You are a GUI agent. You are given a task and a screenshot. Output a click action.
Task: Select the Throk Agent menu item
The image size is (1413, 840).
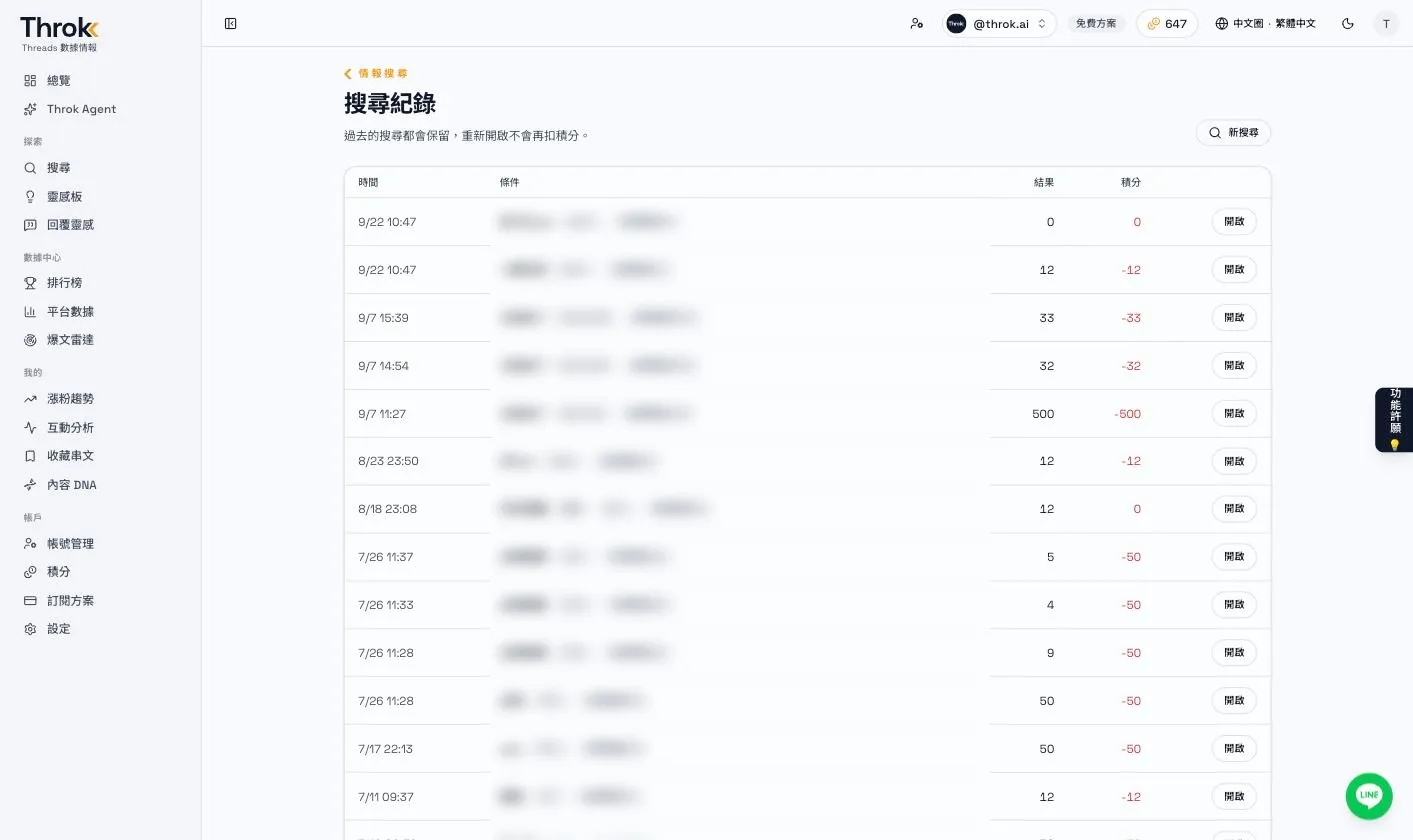(100, 109)
